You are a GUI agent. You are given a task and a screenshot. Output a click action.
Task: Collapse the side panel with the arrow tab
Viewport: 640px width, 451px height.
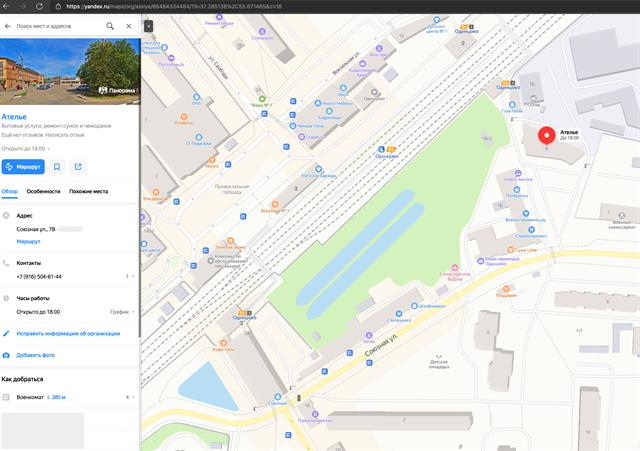148,25
